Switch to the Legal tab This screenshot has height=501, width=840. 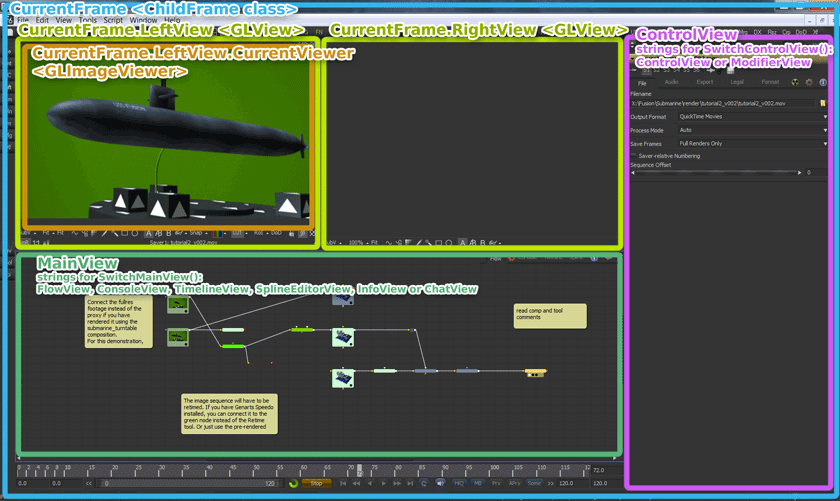coord(737,82)
